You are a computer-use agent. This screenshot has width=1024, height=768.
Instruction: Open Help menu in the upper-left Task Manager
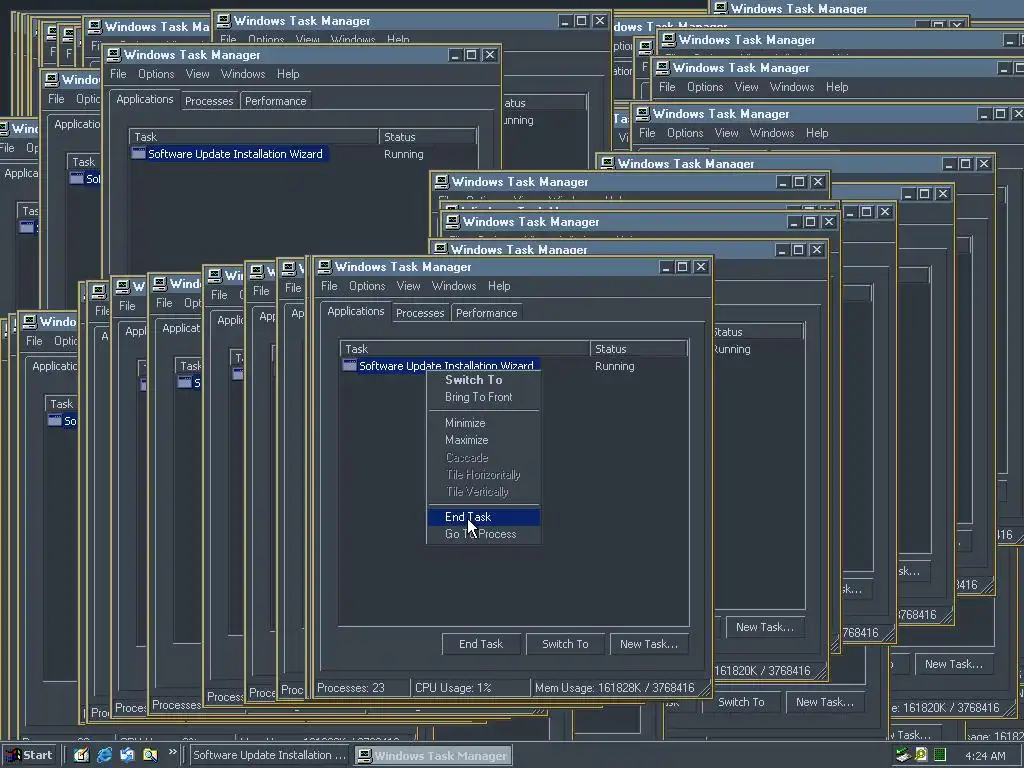(288, 74)
